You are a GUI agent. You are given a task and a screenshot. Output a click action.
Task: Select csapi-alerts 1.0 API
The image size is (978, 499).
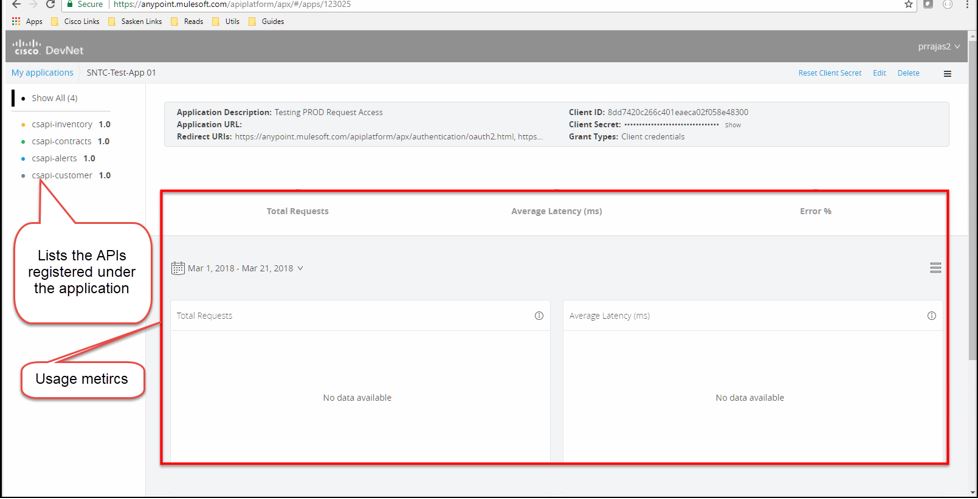click(63, 158)
